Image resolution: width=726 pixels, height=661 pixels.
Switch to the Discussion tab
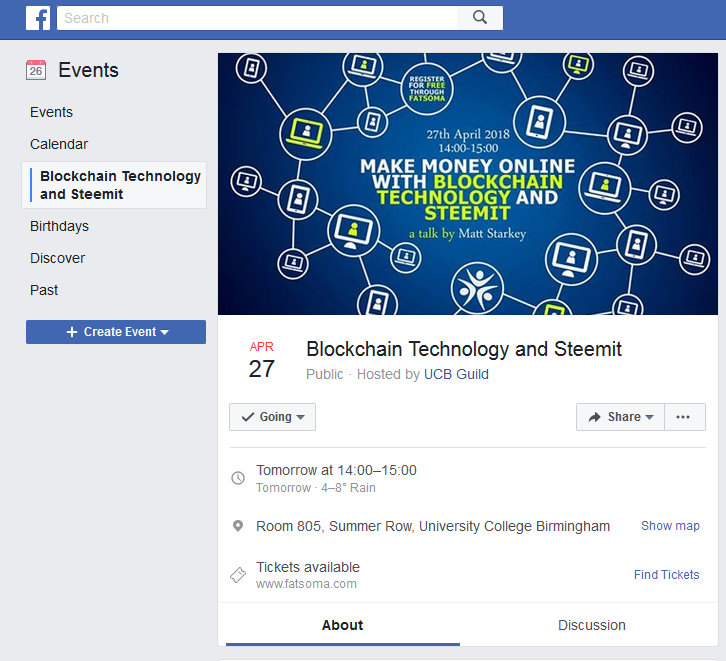591,625
